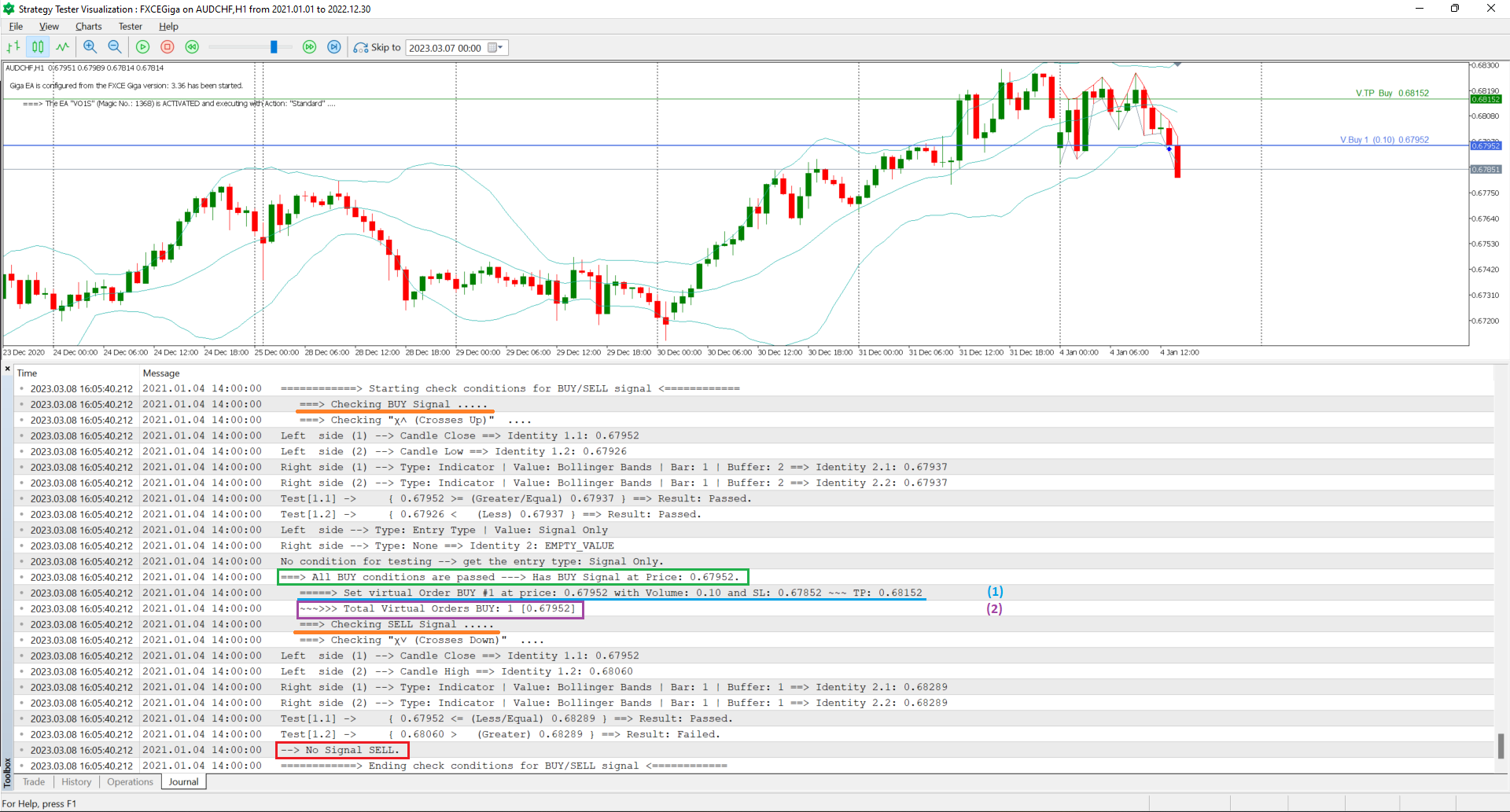Adjust the playback speed slider
Image resolution: width=1510 pixels, height=812 pixels.
tap(274, 47)
